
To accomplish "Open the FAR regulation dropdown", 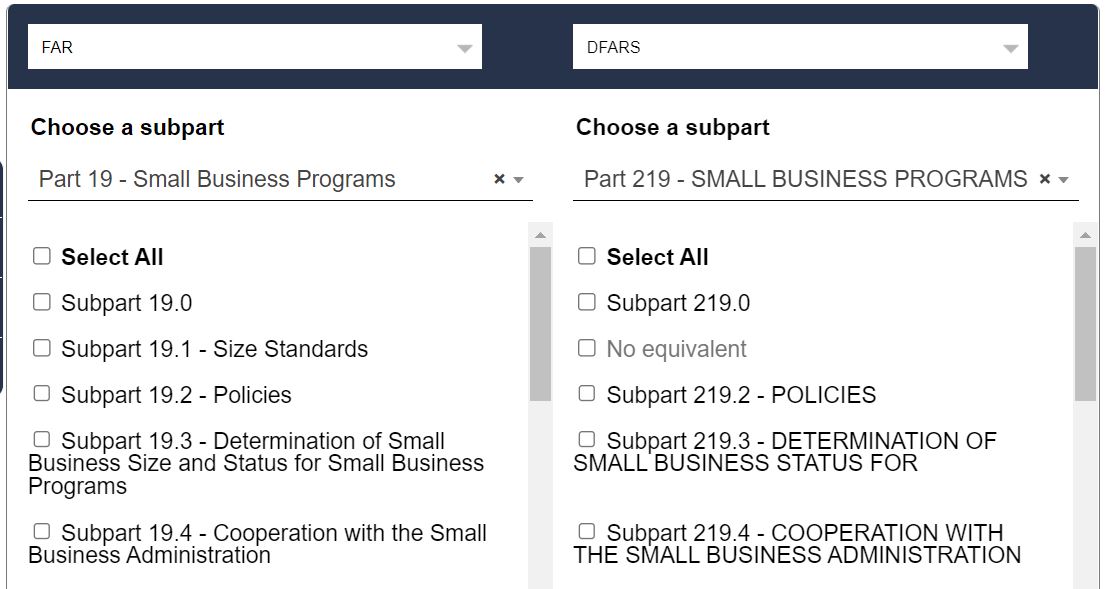I will [x=254, y=47].
